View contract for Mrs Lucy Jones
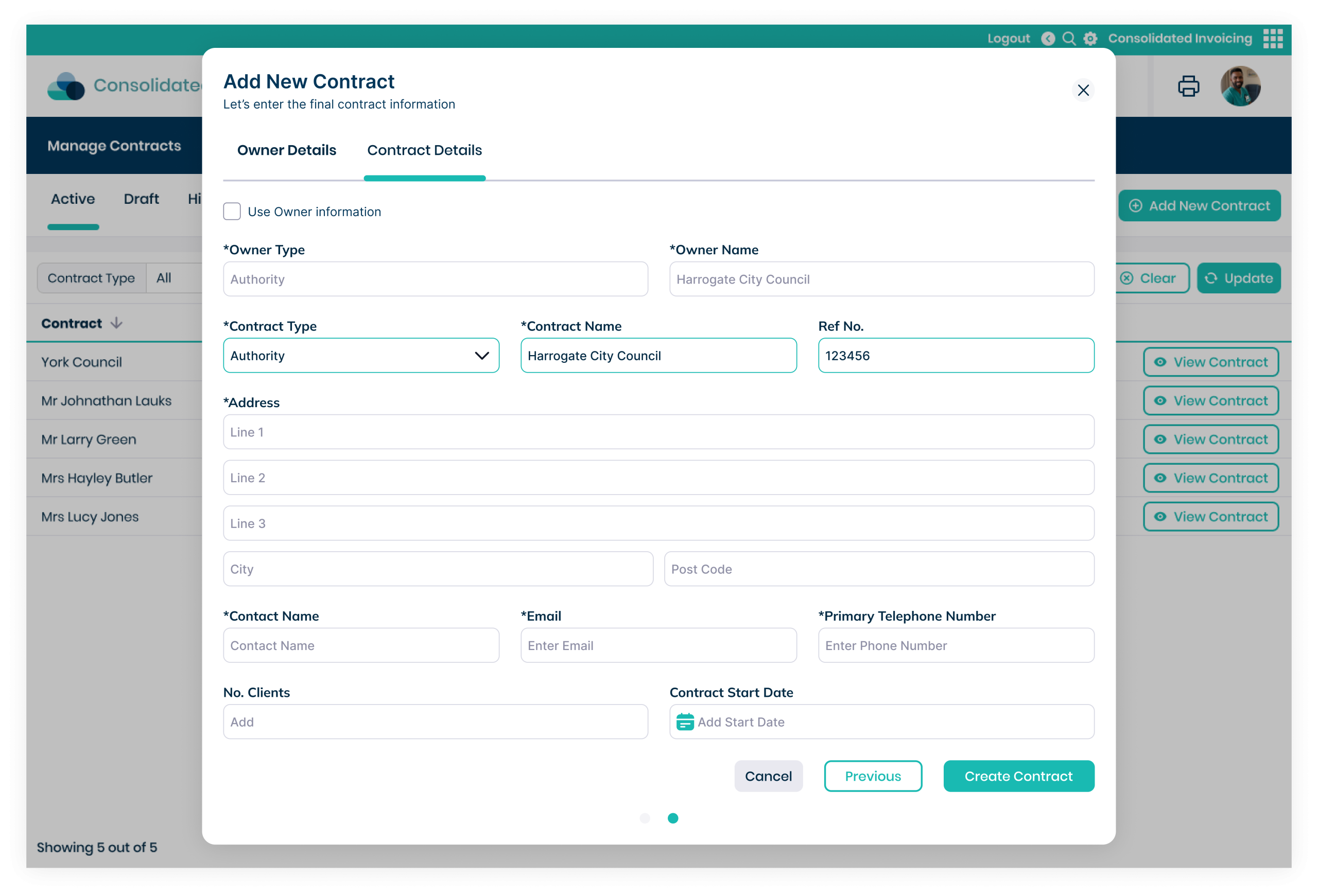Screen dimensions: 1318x896 [1211, 516]
